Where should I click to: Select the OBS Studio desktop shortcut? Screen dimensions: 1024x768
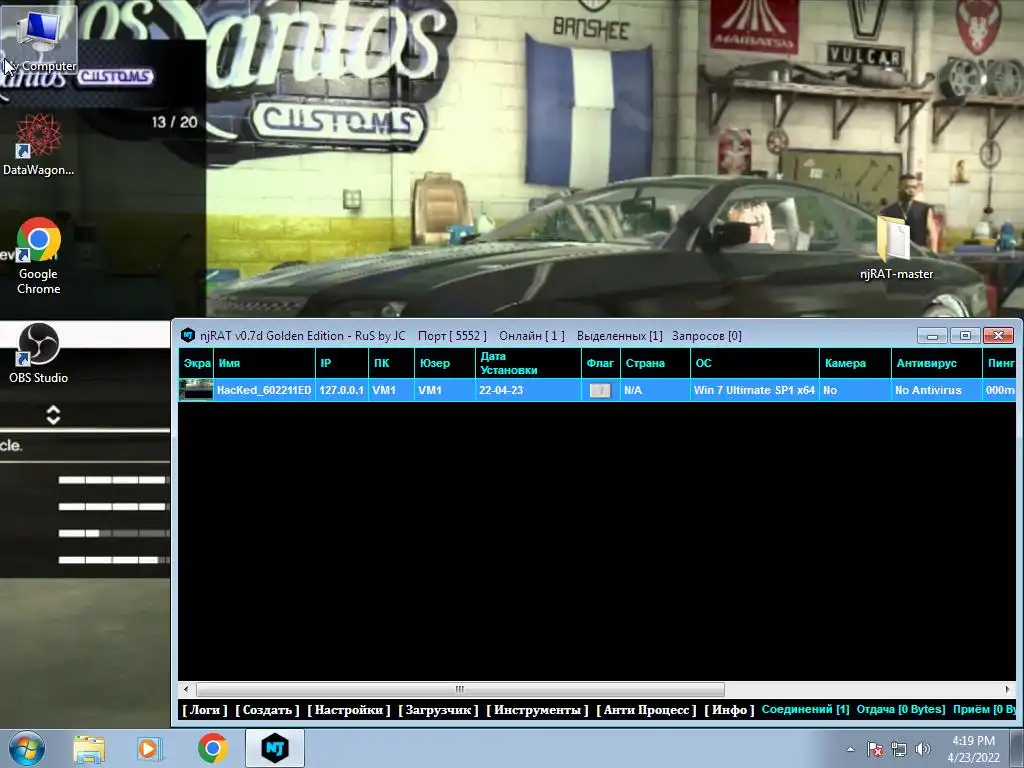[39, 353]
